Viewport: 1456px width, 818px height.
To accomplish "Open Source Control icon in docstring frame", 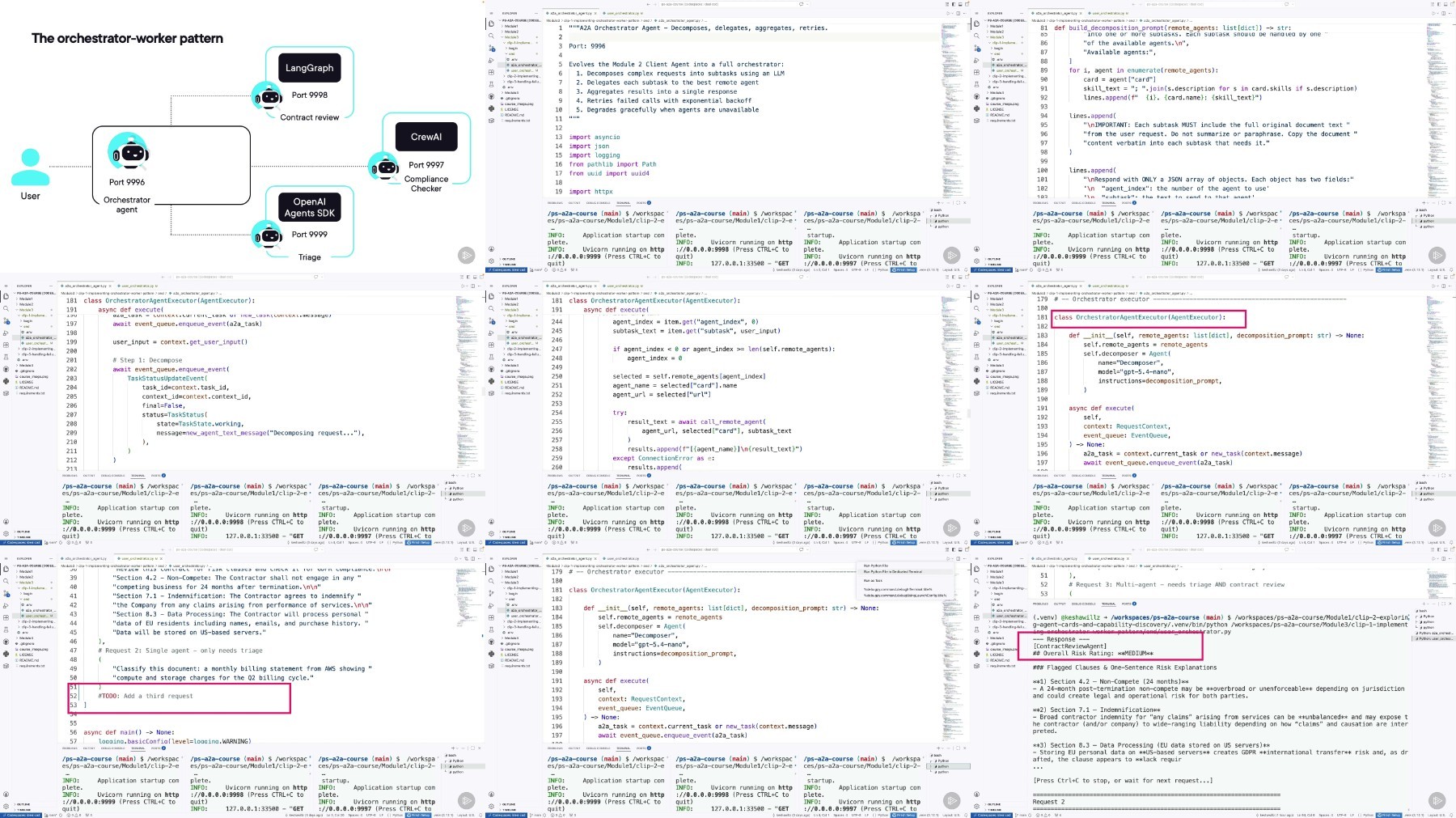I will click(492, 49).
